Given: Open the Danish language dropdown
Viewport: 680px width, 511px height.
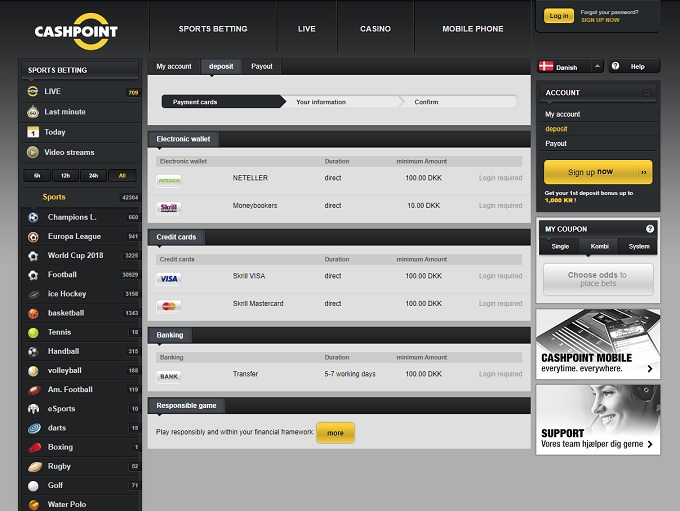Looking at the screenshot, I should (x=570, y=67).
